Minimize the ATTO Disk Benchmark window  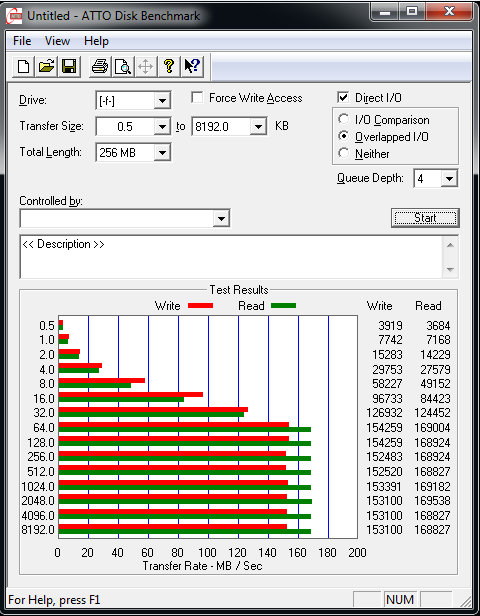(x=385, y=12)
